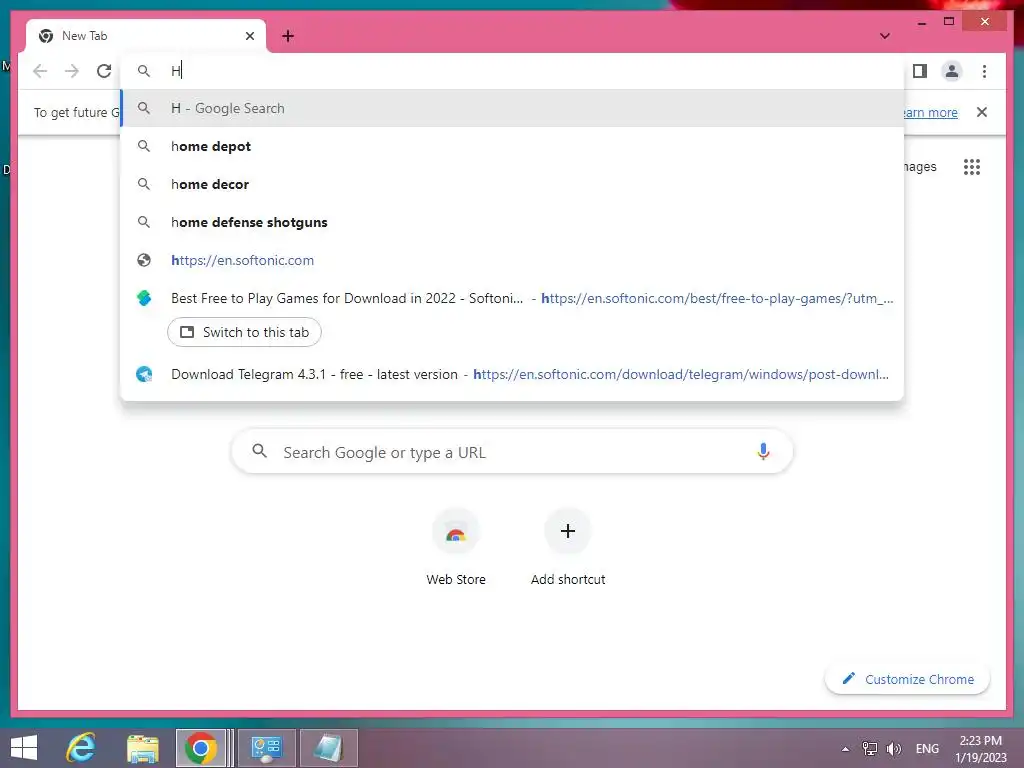Open File Explorer from the taskbar

point(142,748)
